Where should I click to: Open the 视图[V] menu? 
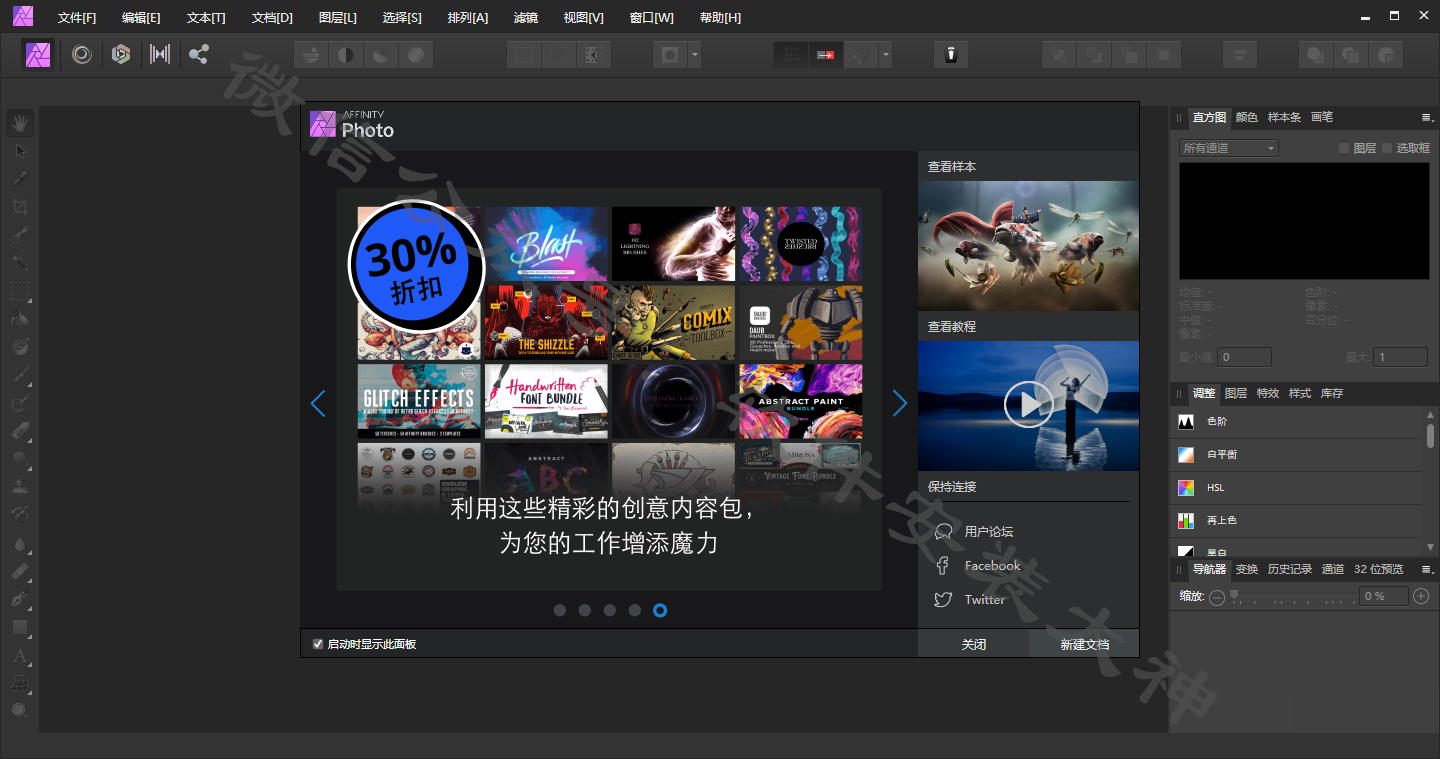(x=584, y=18)
